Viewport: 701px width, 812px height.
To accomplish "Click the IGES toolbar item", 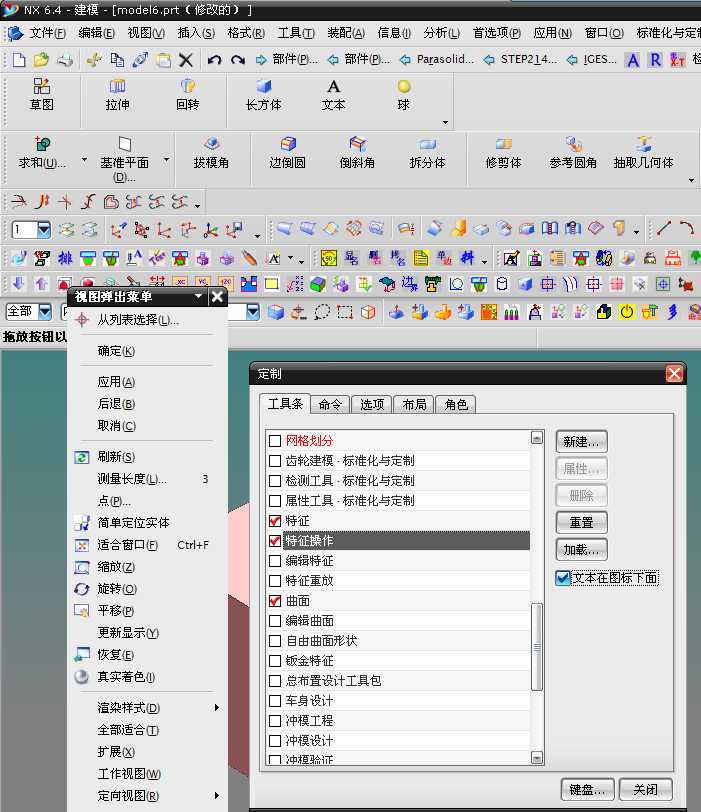I will pyautogui.click(x=591, y=60).
